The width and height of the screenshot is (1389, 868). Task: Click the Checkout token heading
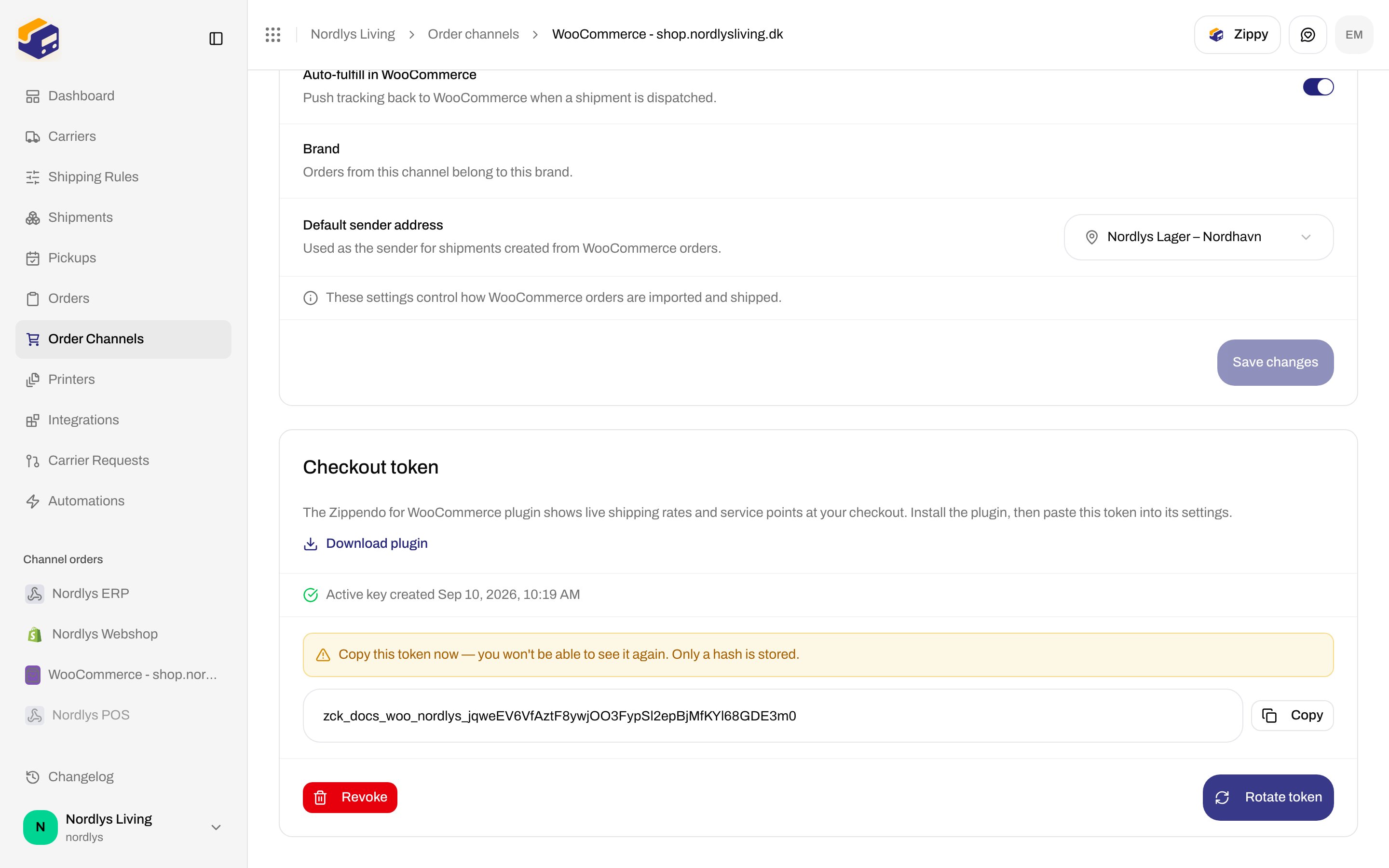370,467
